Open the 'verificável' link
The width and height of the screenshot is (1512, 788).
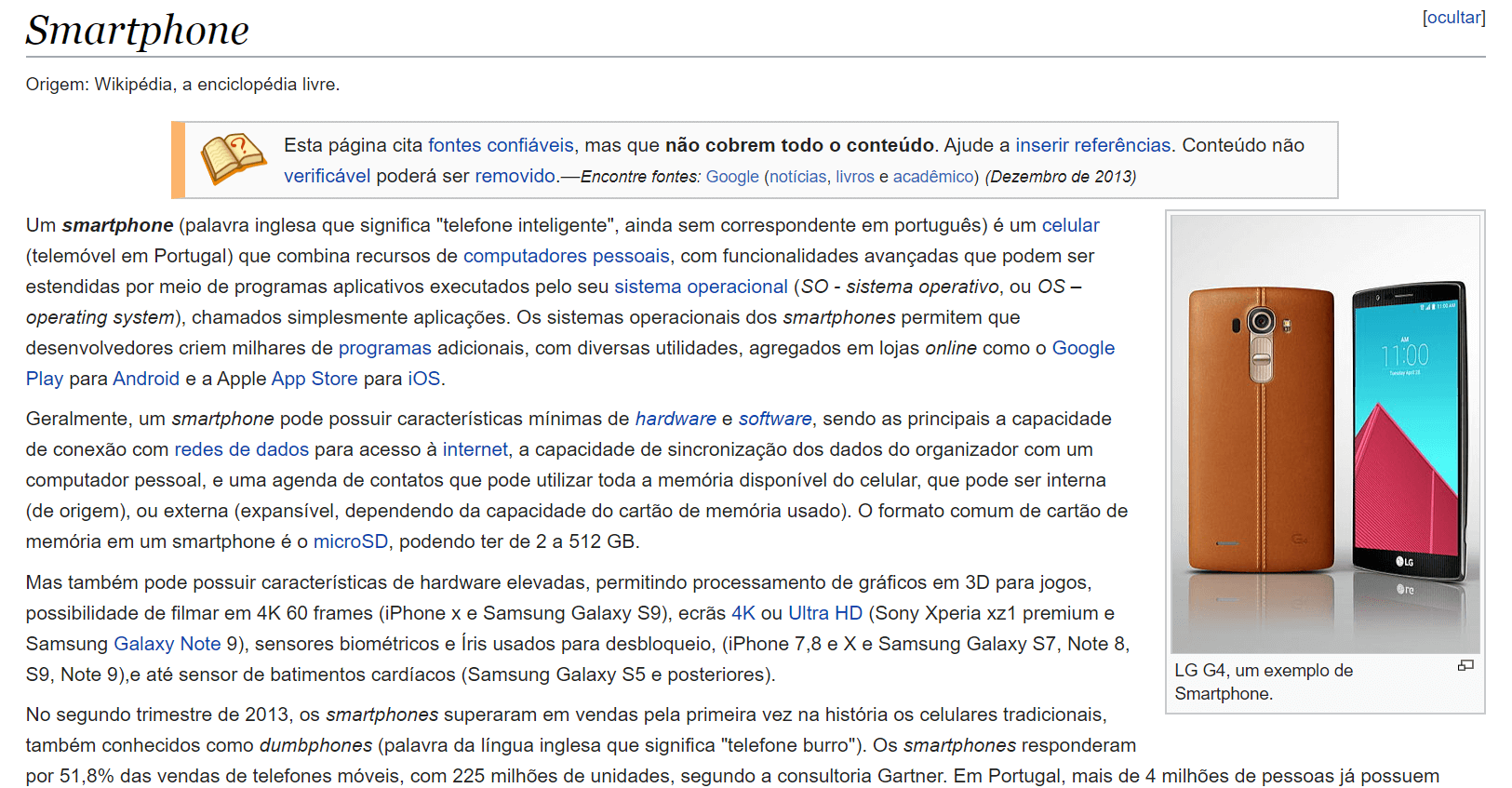(327, 176)
